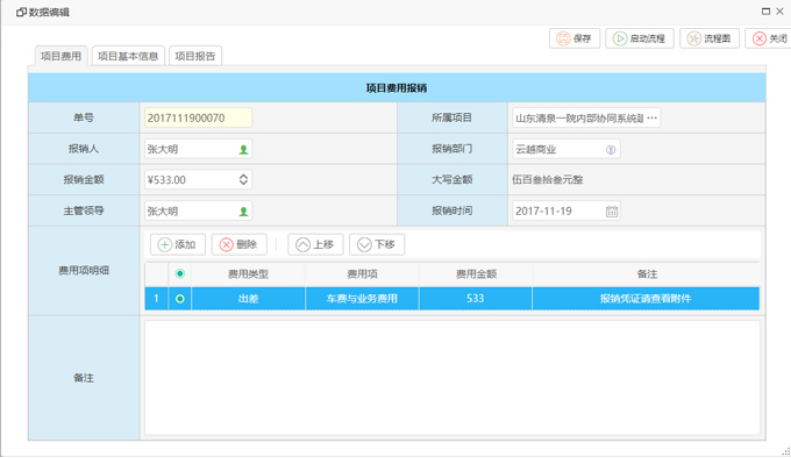Click the 单号 field 2017111900070
The image size is (791, 458).
point(198,118)
